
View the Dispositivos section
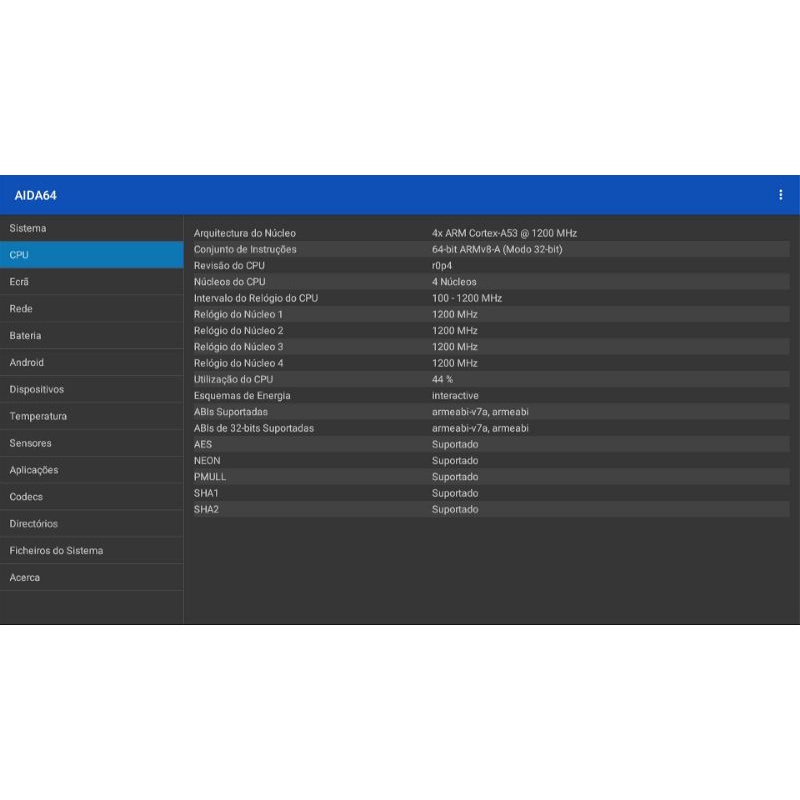(x=91, y=389)
